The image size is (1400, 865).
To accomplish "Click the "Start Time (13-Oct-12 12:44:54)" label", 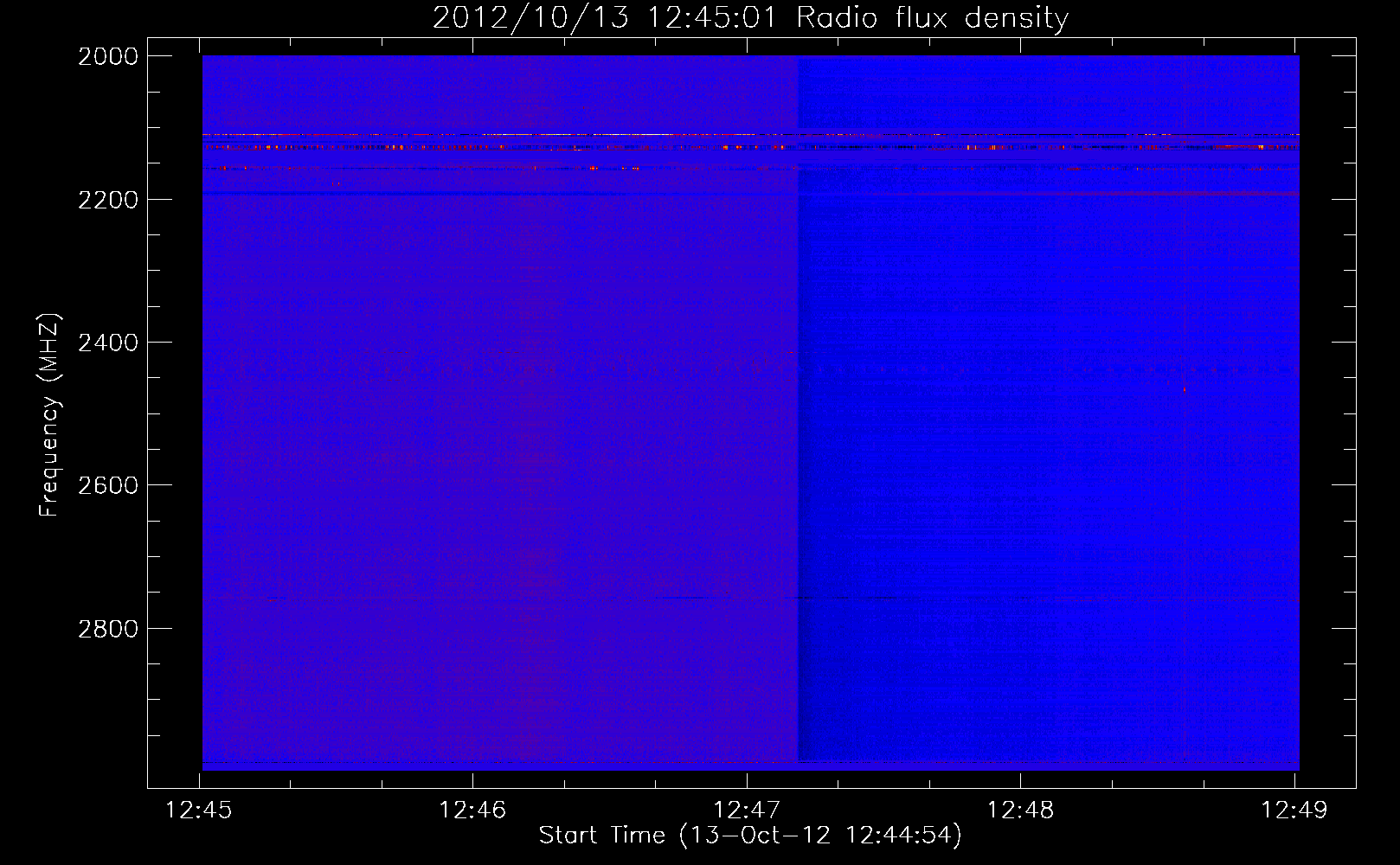I will [x=750, y=836].
